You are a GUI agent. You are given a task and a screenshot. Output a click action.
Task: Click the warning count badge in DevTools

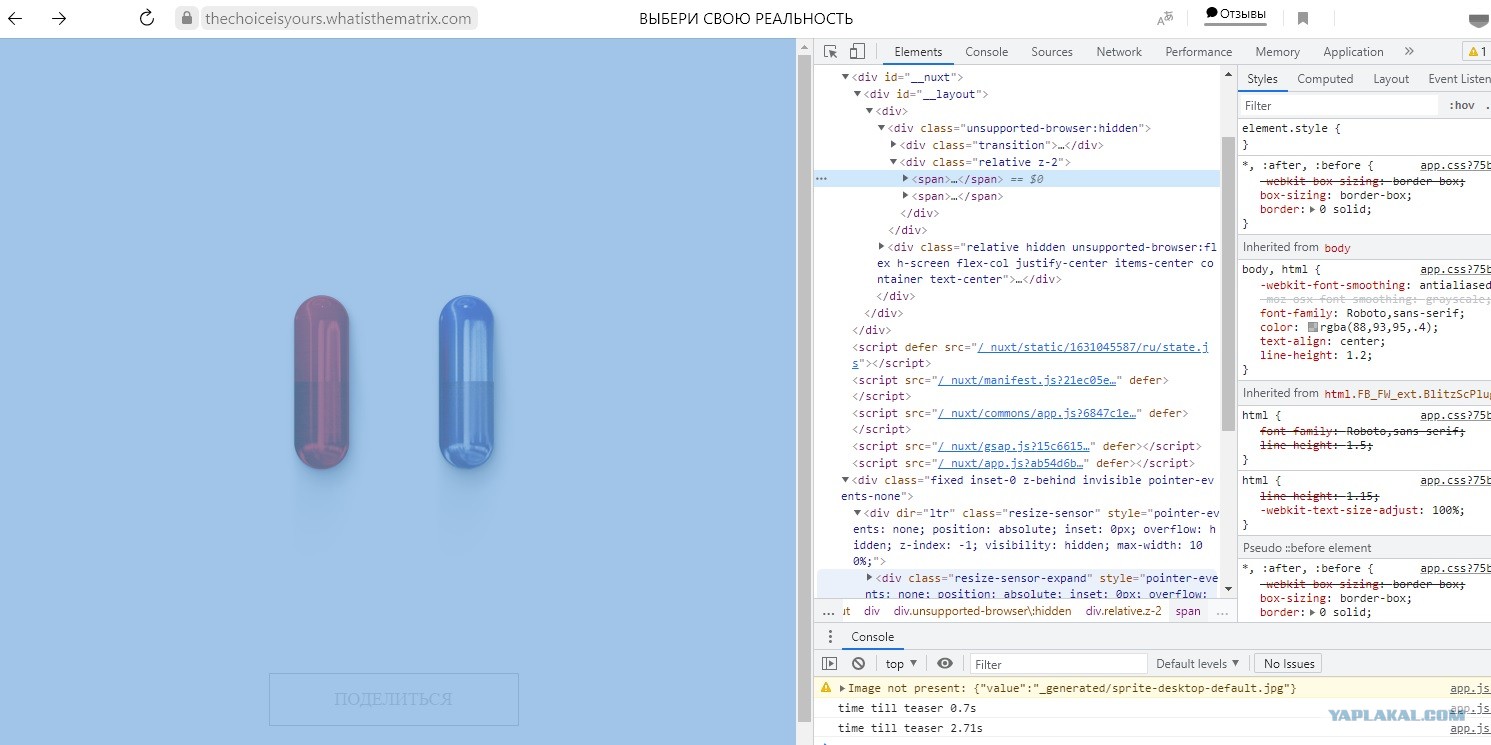coord(1477,52)
